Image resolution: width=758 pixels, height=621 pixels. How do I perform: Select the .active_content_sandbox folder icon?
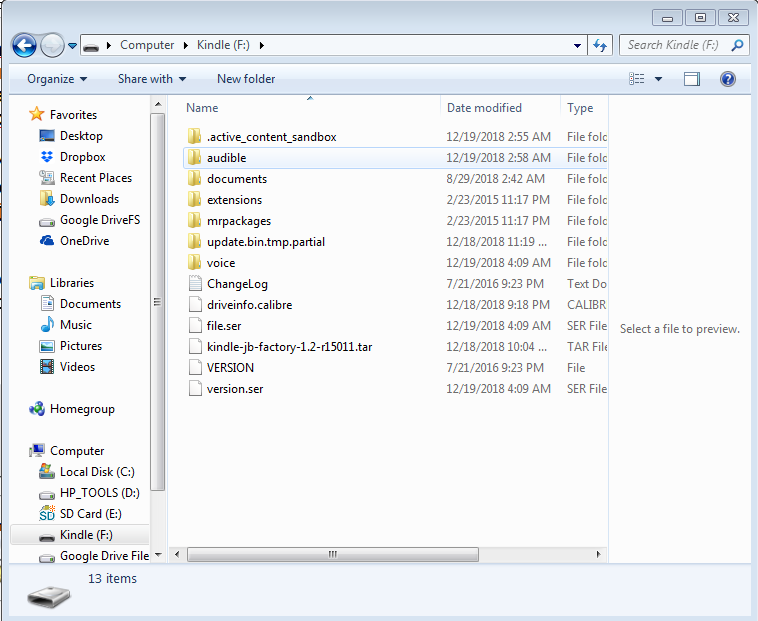[194, 136]
